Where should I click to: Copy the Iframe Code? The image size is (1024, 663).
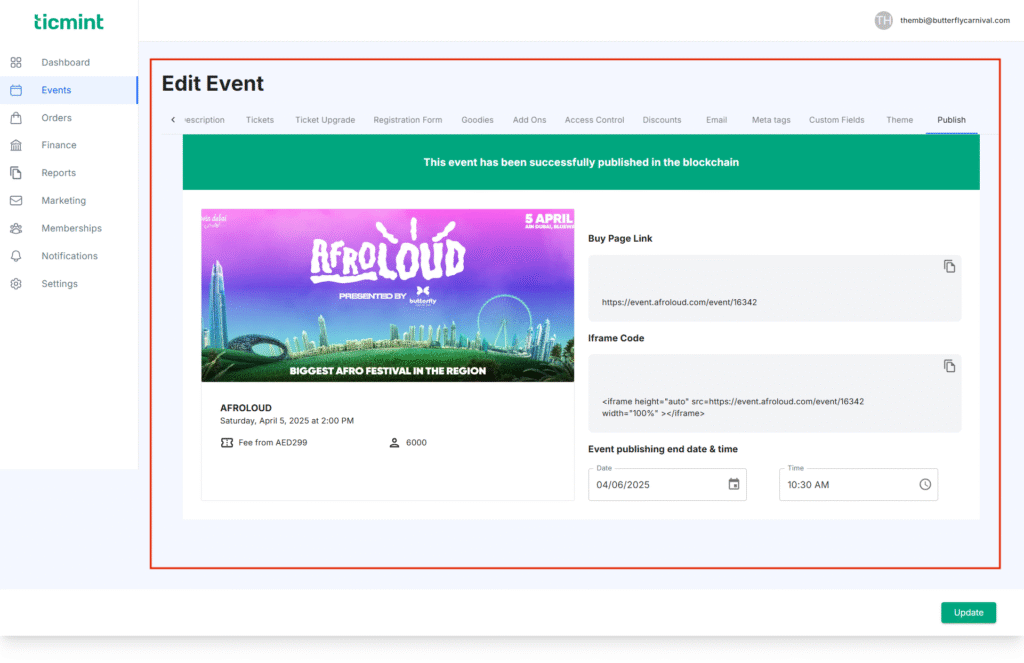coord(950,366)
